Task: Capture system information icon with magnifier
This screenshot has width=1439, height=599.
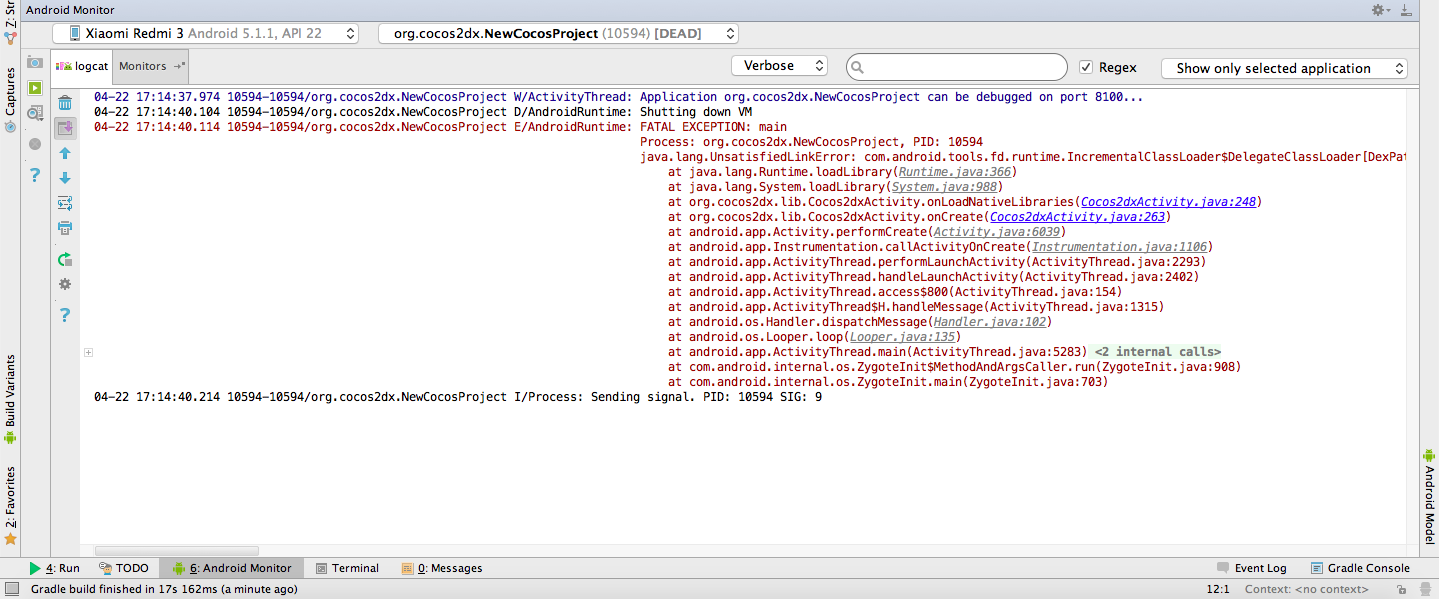Action: (35, 112)
